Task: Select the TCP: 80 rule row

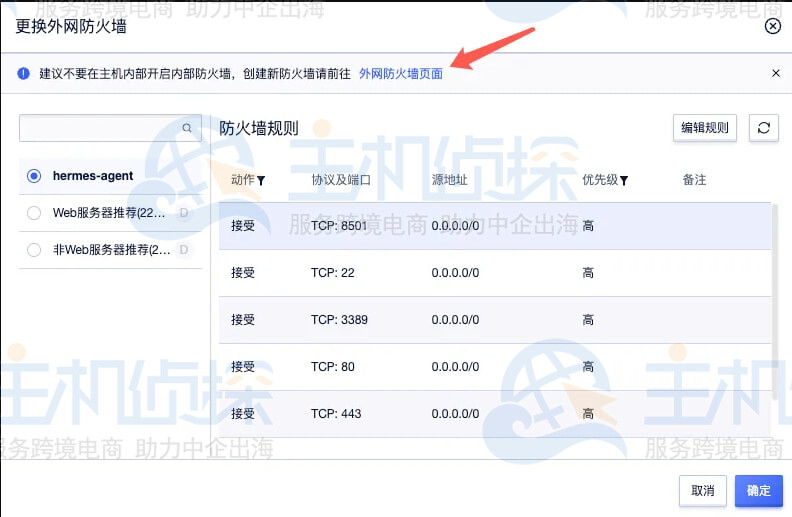Action: coord(495,367)
